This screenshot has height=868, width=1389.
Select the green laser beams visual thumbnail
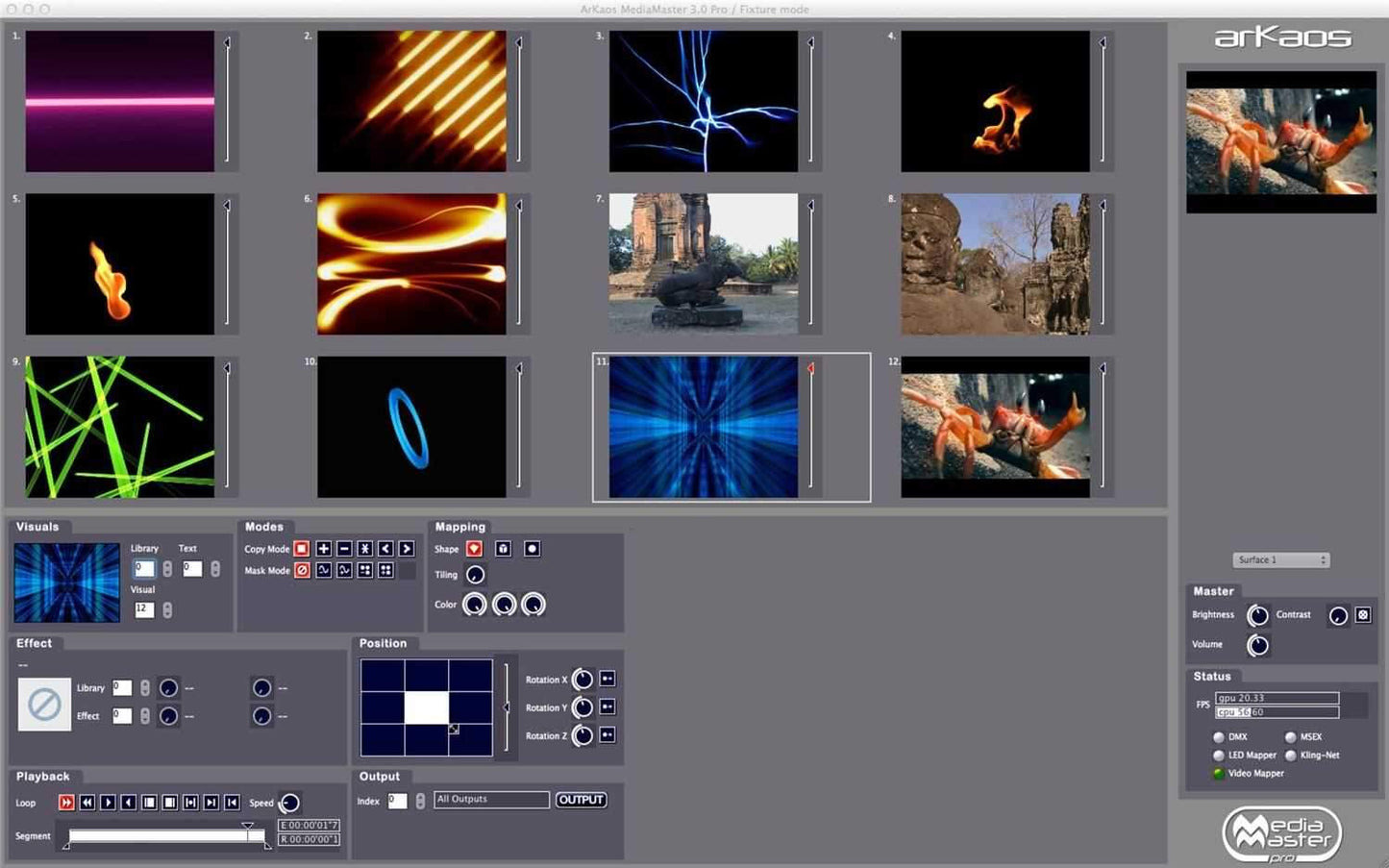pos(120,427)
